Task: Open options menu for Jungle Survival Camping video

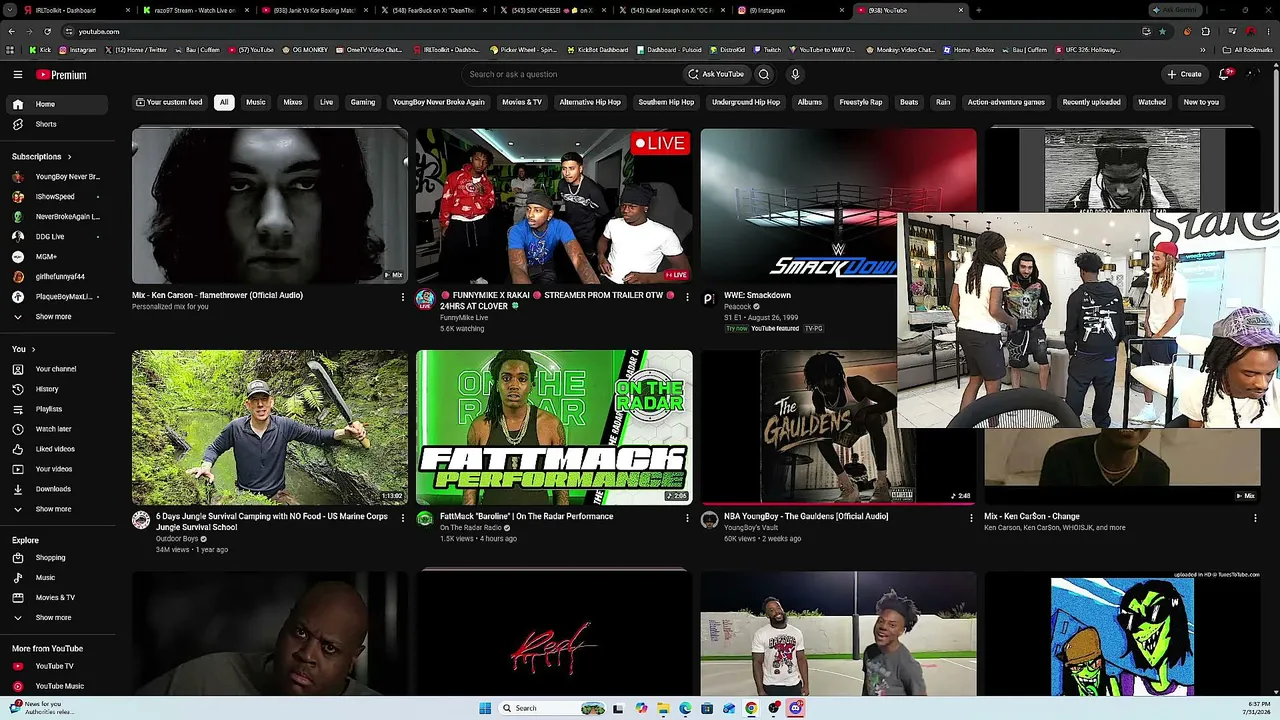Action: (403, 518)
